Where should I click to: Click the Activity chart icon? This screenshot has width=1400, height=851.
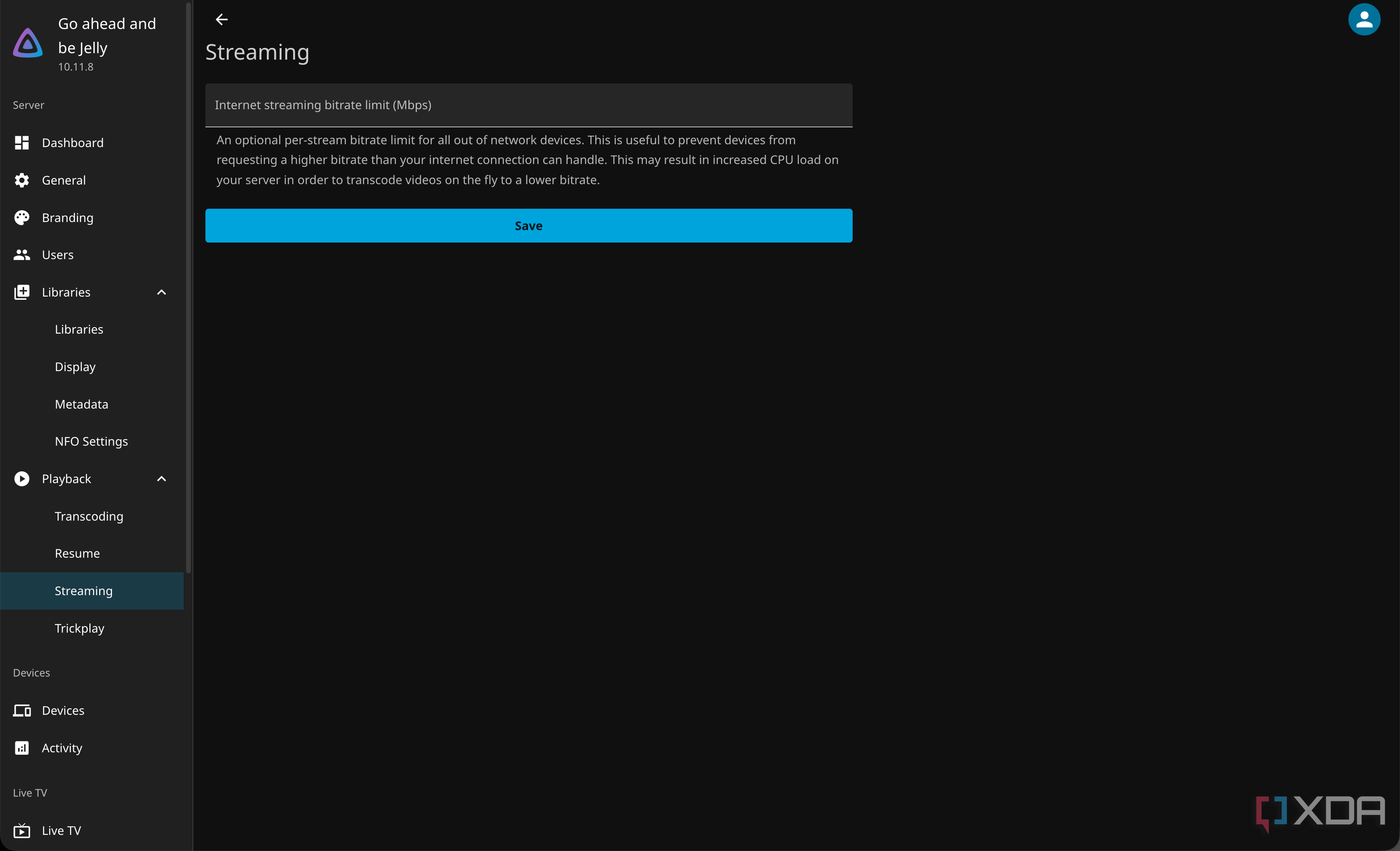[22, 748]
